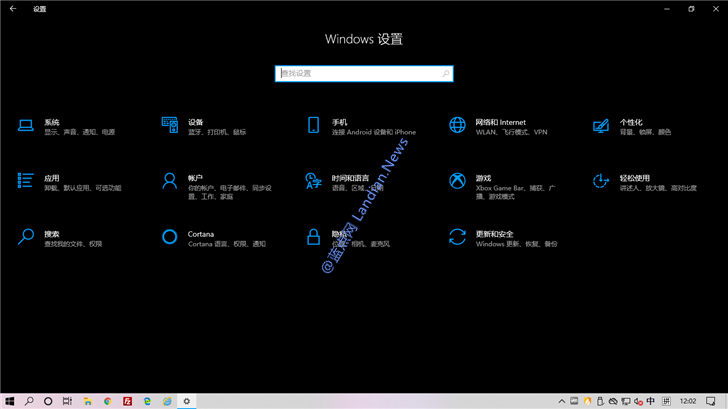728x409 pixels.
Task: Open the orange shield security tray icon
Action: click(587, 401)
